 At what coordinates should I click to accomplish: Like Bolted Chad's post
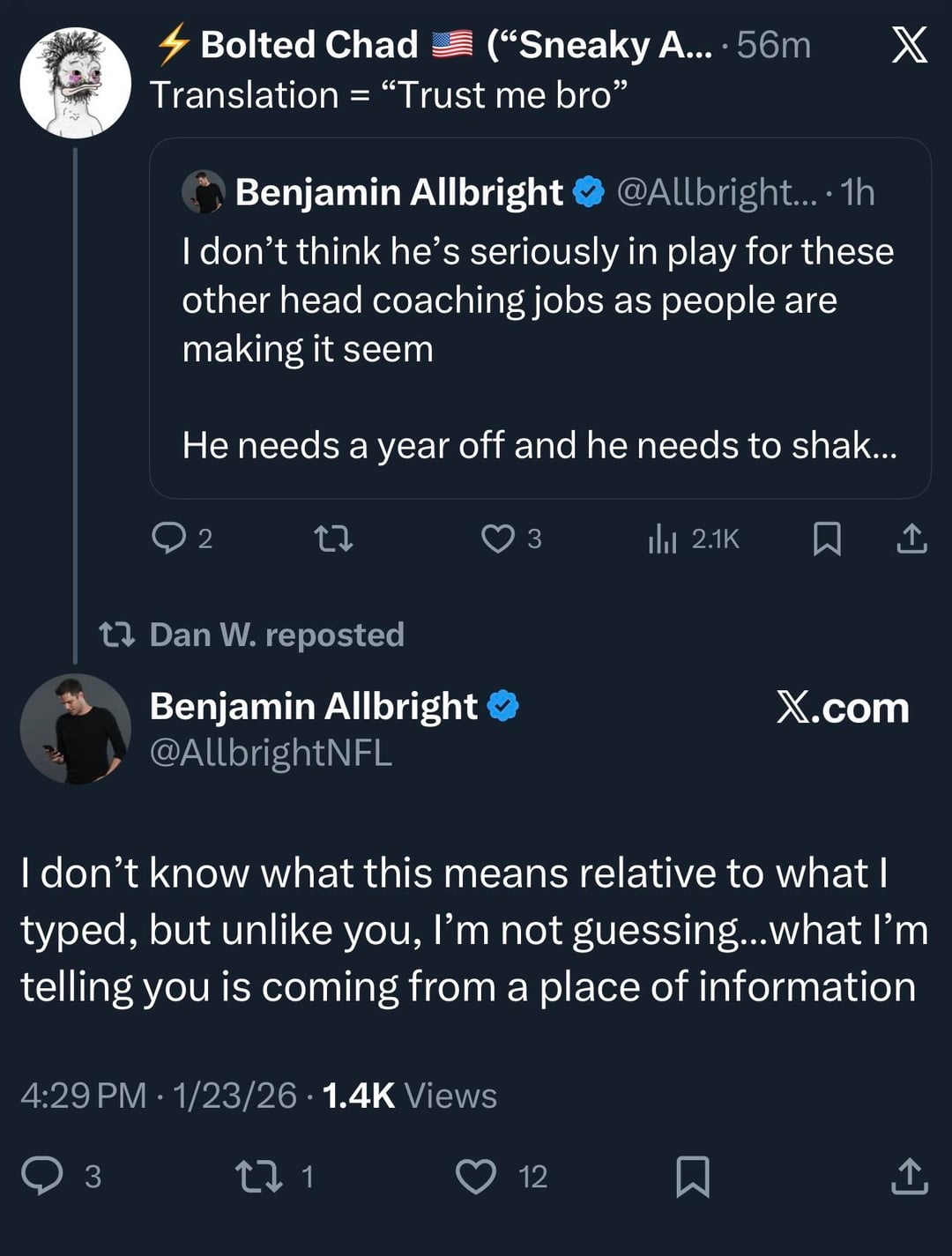coord(498,538)
